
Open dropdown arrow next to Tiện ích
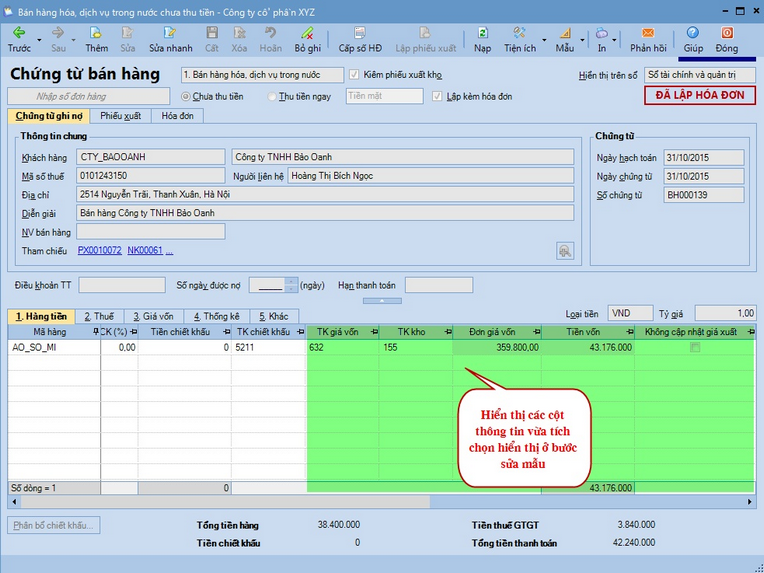click(544, 40)
